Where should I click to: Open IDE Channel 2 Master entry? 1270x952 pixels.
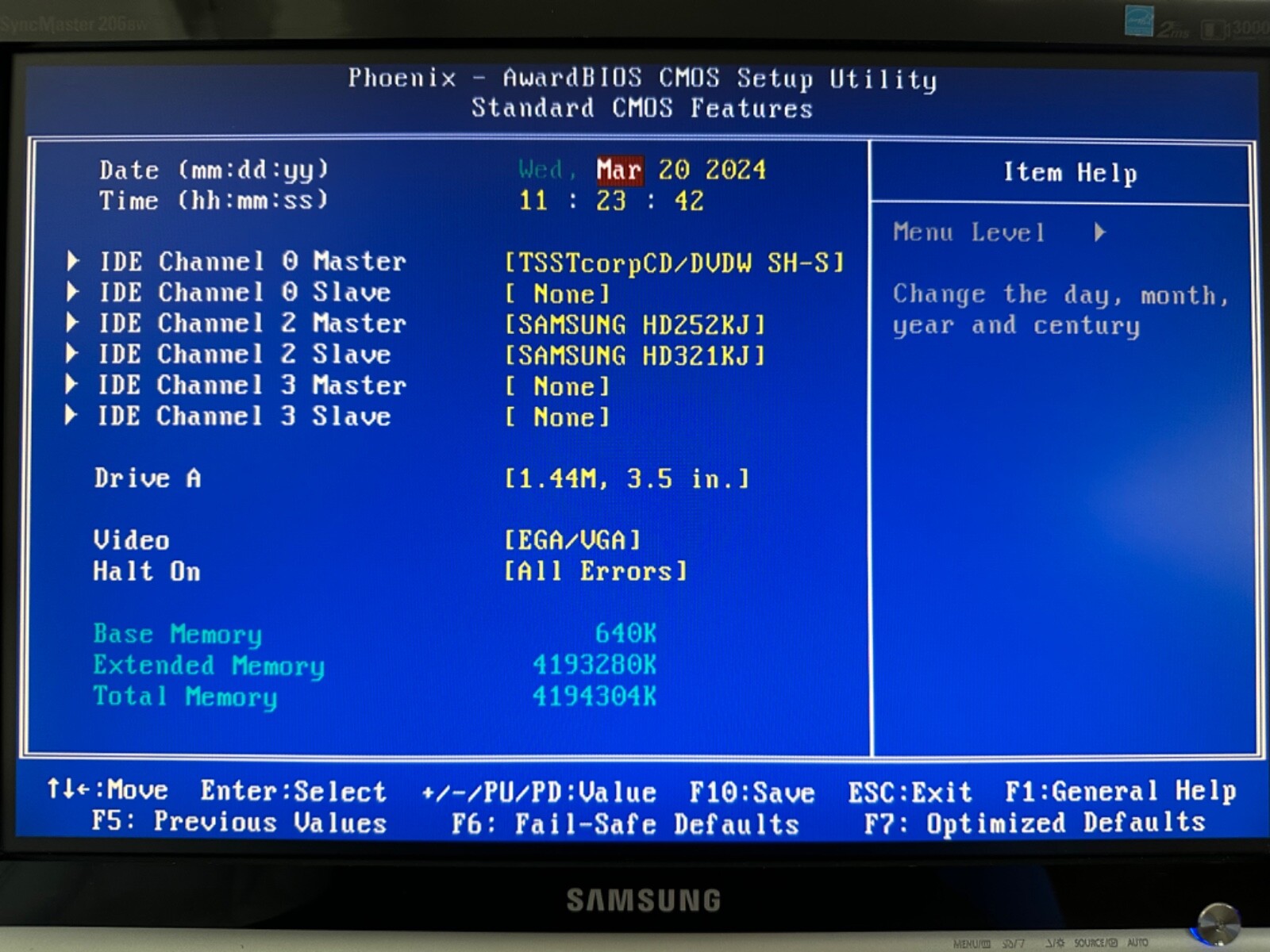click(252, 323)
